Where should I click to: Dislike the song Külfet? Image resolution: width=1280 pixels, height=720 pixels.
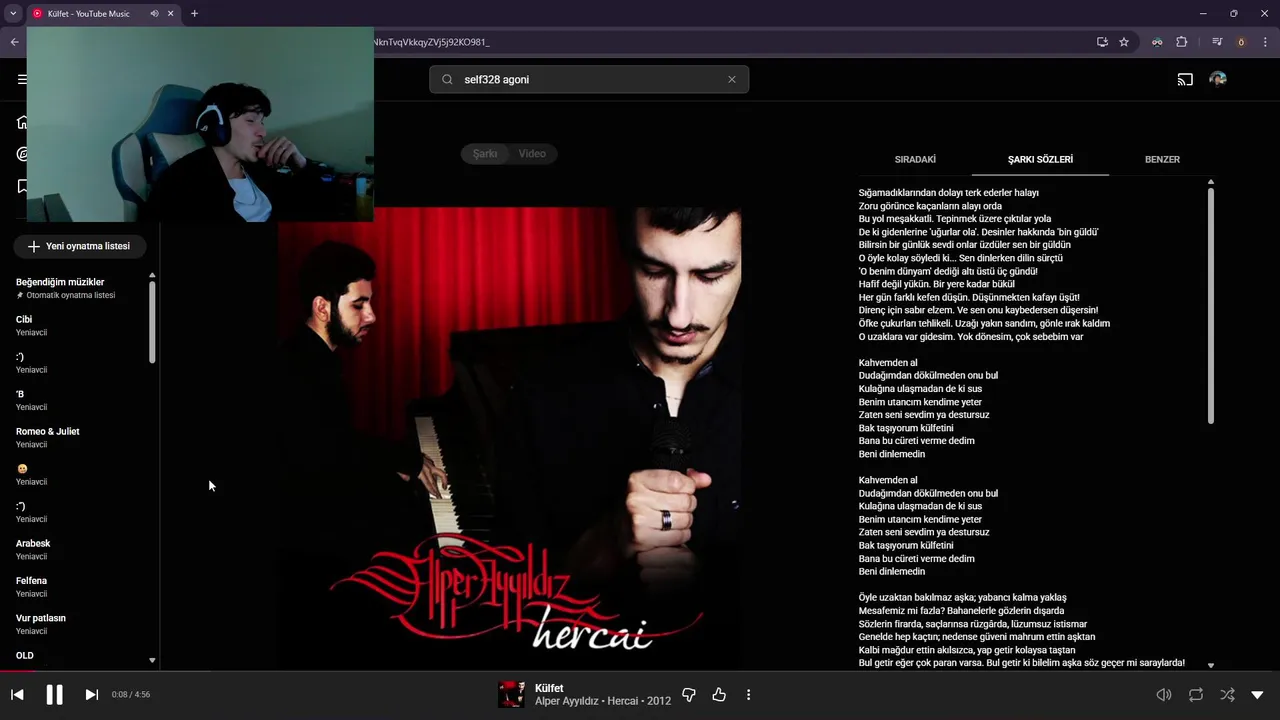[x=689, y=695]
